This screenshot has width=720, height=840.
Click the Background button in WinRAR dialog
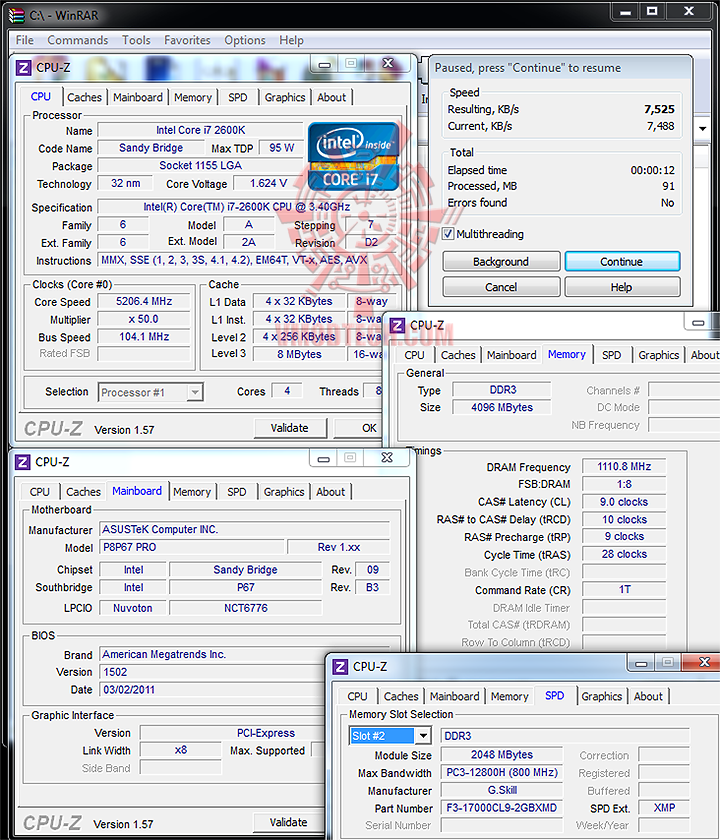click(x=501, y=261)
